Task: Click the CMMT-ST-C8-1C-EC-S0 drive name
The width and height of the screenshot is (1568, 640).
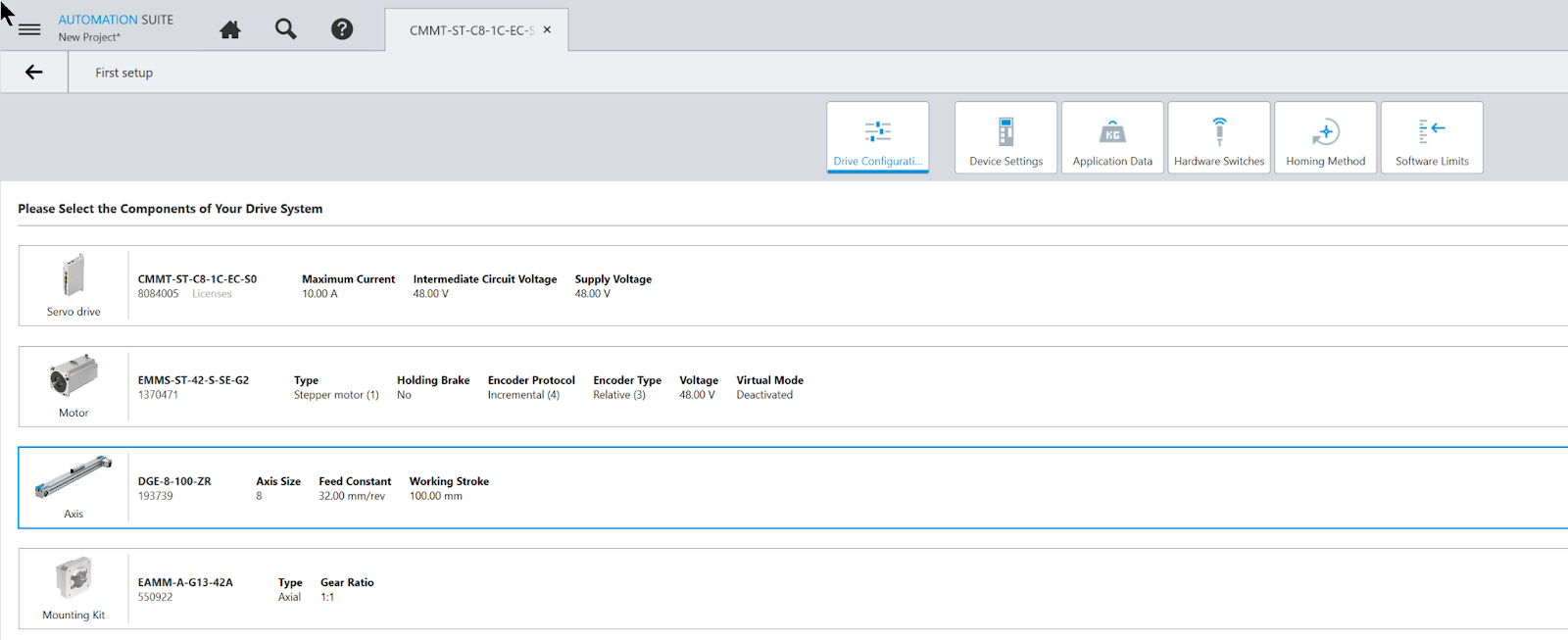Action: pyautogui.click(x=197, y=279)
